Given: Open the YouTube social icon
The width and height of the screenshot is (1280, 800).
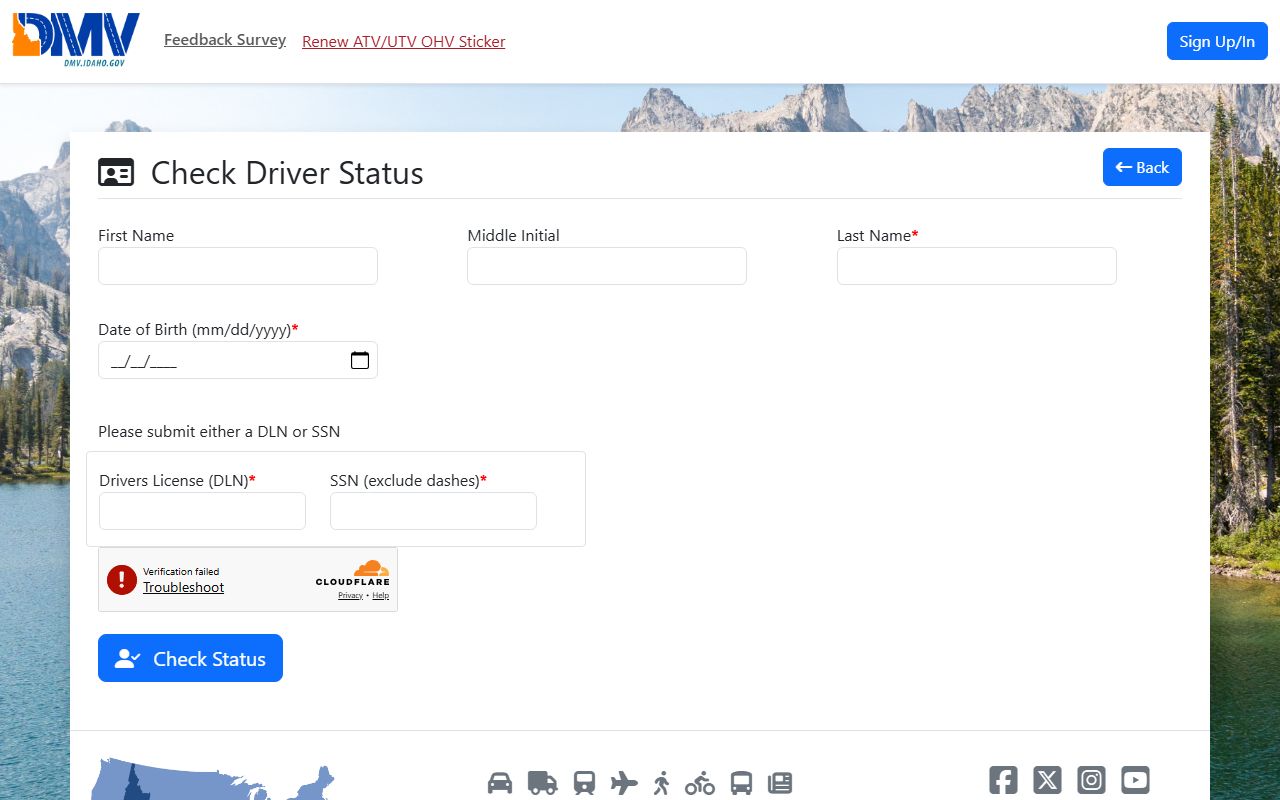Looking at the screenshot, I should (1135, 780).
